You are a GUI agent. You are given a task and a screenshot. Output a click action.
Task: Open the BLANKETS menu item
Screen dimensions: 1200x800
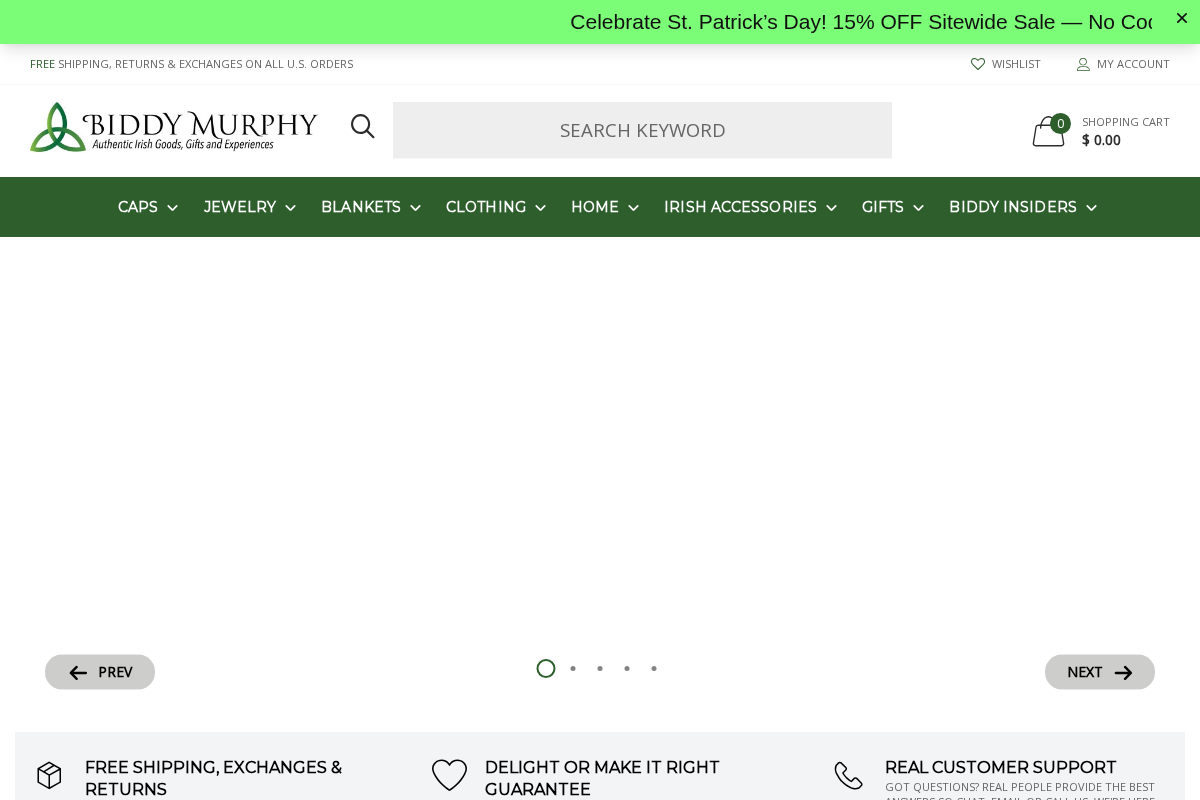click(x=360, y=207)
